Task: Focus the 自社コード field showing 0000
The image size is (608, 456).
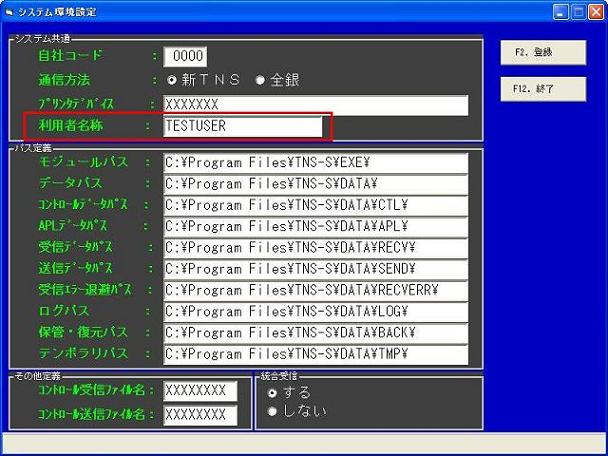Action: [185, 56]
